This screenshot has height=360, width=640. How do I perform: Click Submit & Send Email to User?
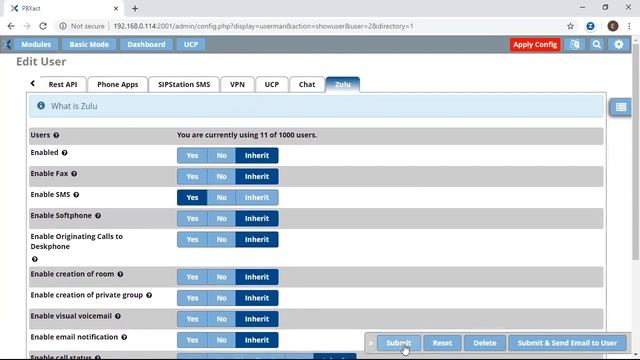click(x=567, y=343)
